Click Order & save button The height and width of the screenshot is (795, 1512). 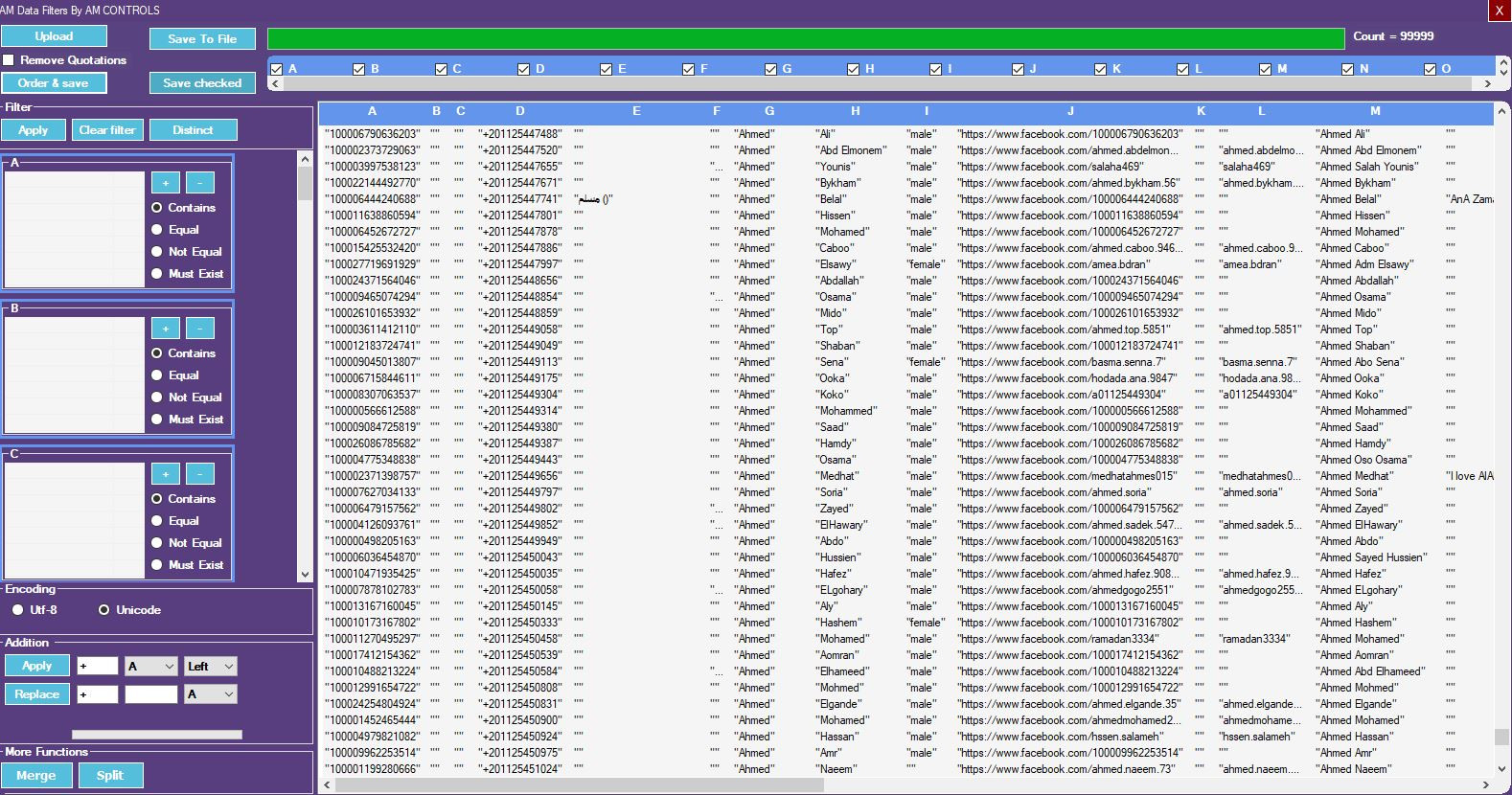54,83
